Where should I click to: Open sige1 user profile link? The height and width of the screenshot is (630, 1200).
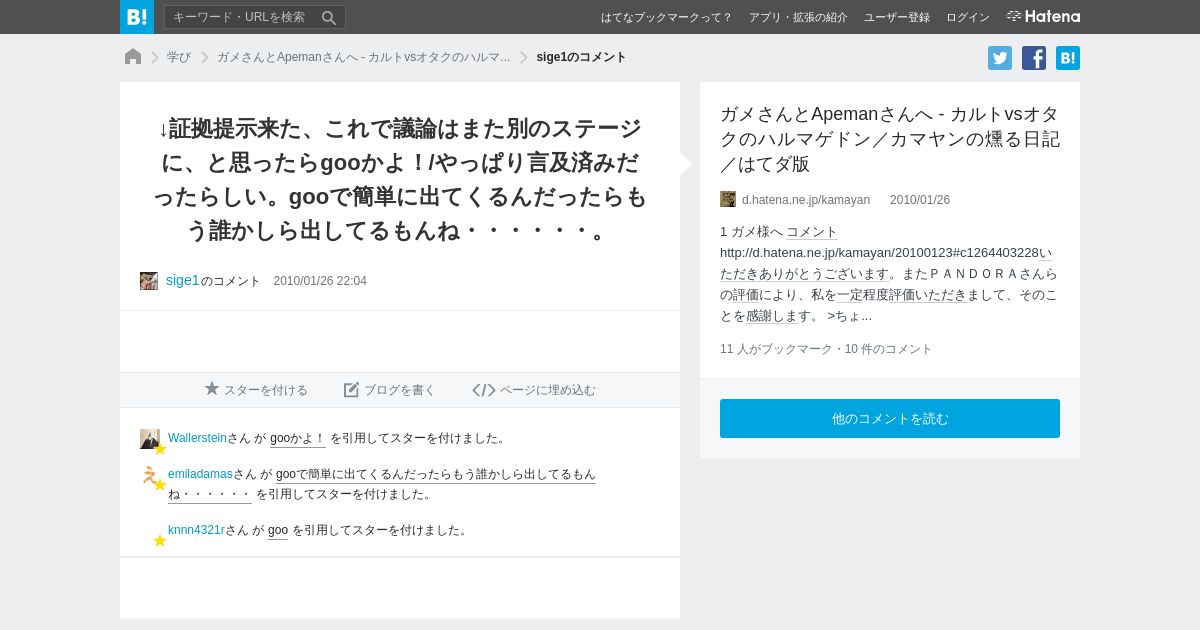click(183, 280)
